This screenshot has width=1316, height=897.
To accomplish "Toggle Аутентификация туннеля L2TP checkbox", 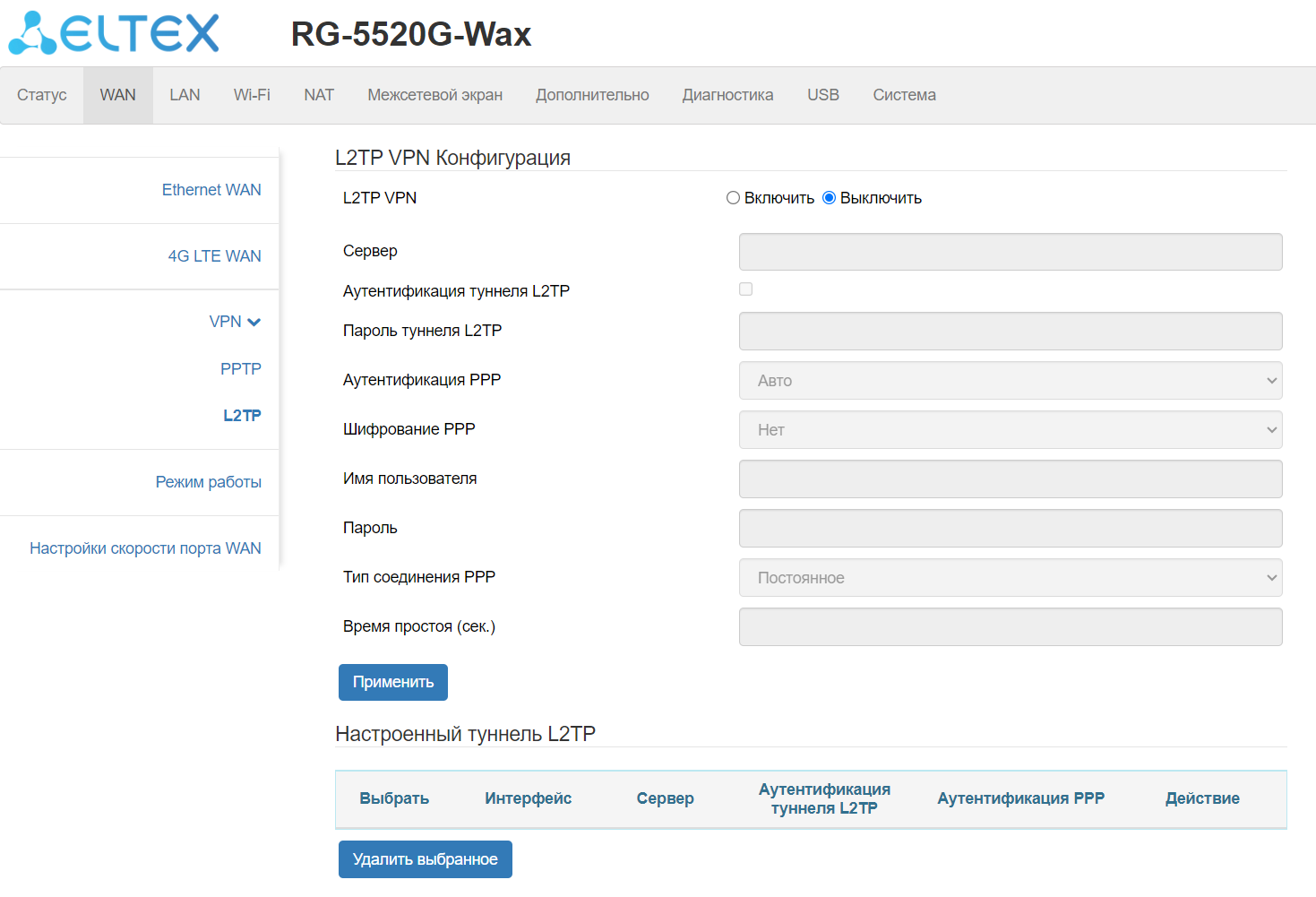I will pos(745,289).
